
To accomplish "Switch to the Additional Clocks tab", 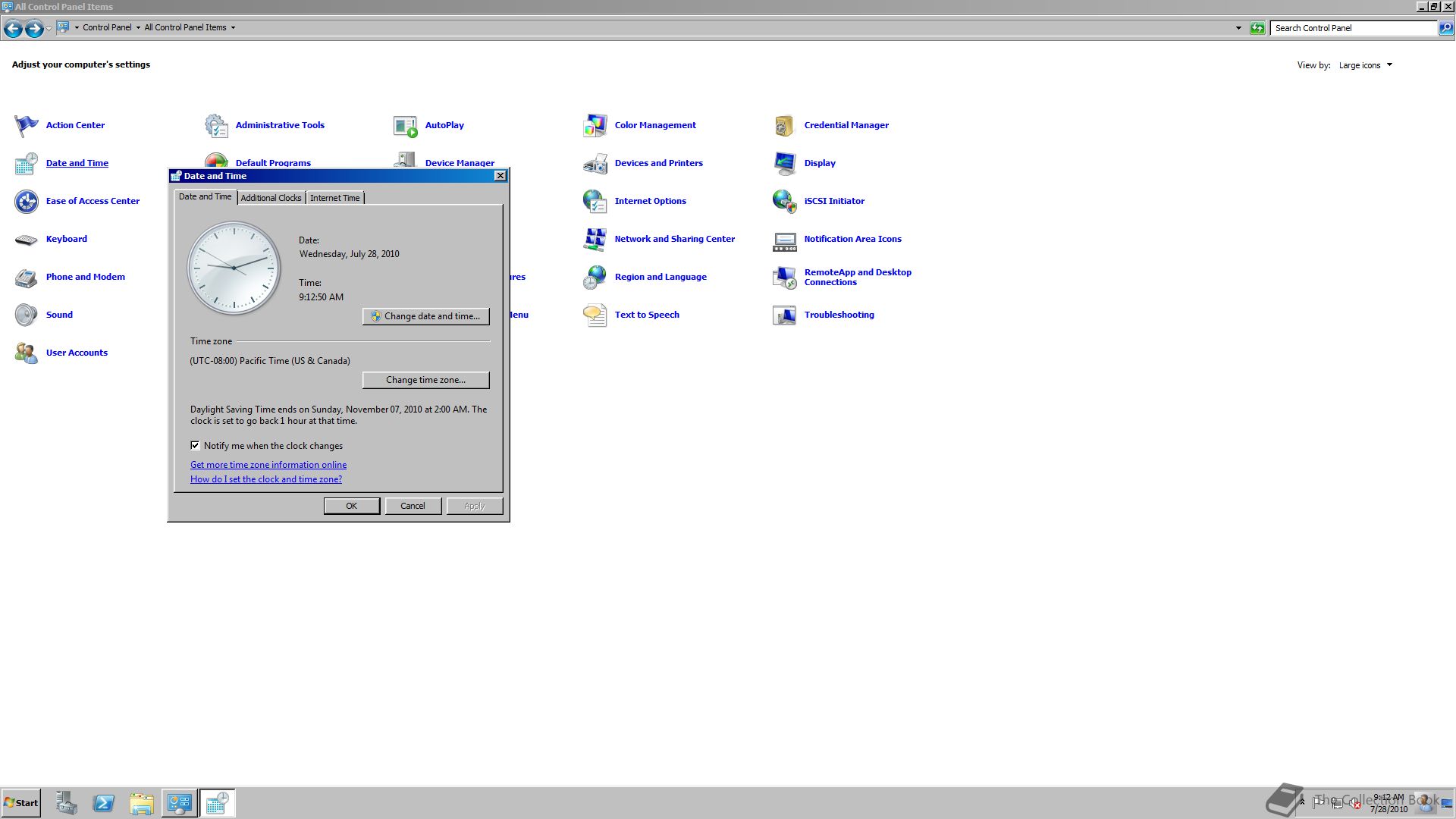I will point(271,198).
